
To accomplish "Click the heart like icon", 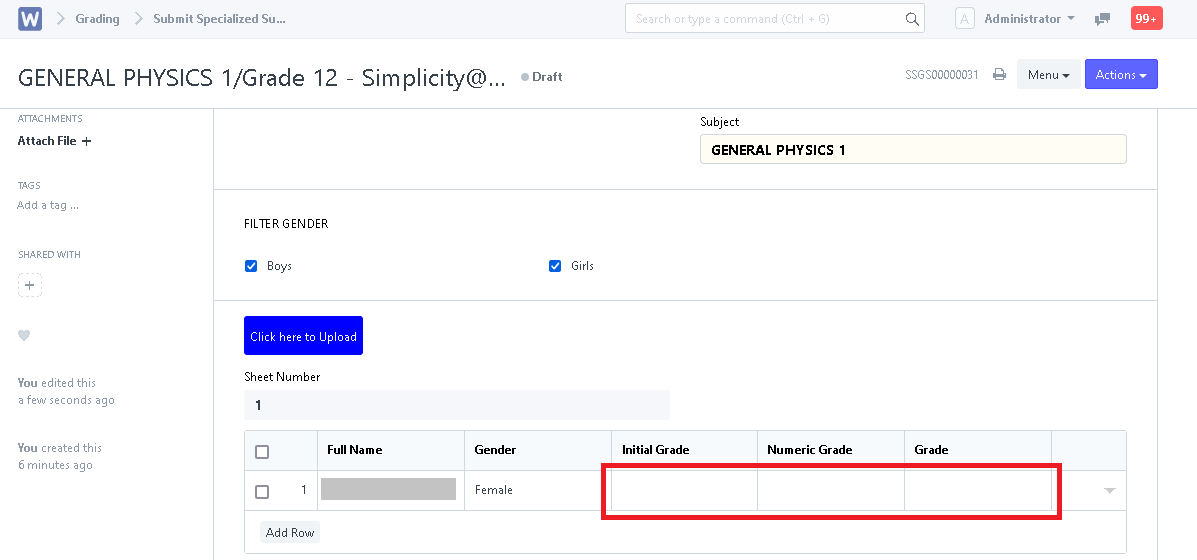I will click(24, 335).
